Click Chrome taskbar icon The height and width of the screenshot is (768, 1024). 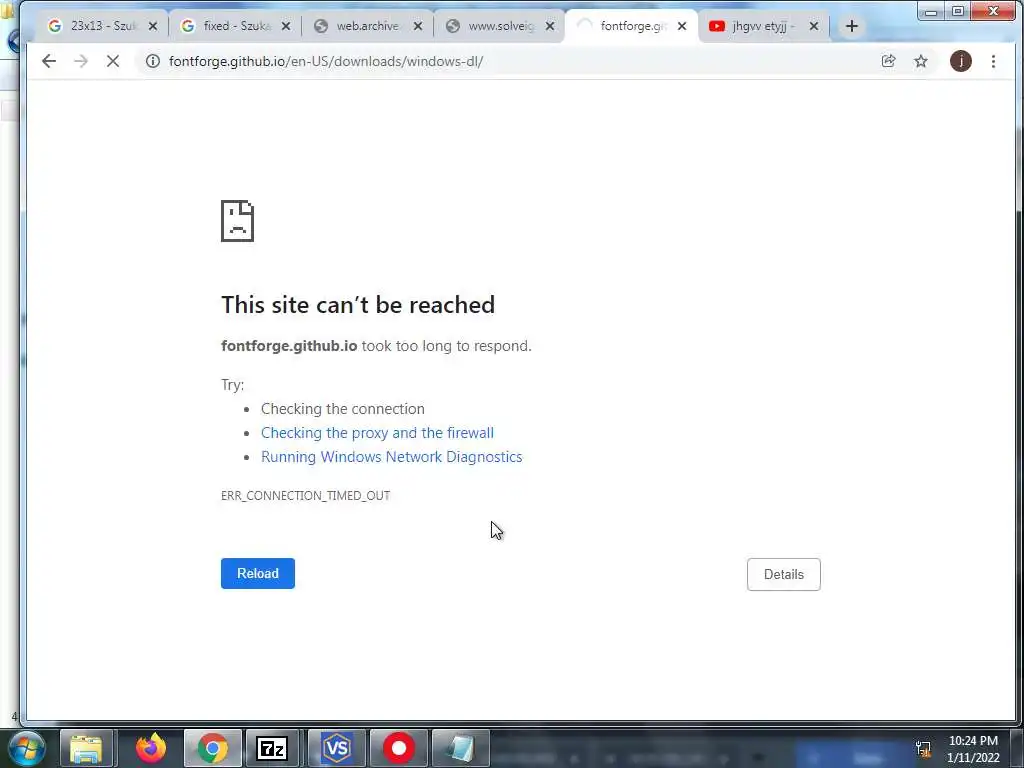click(x=213, y=748)
